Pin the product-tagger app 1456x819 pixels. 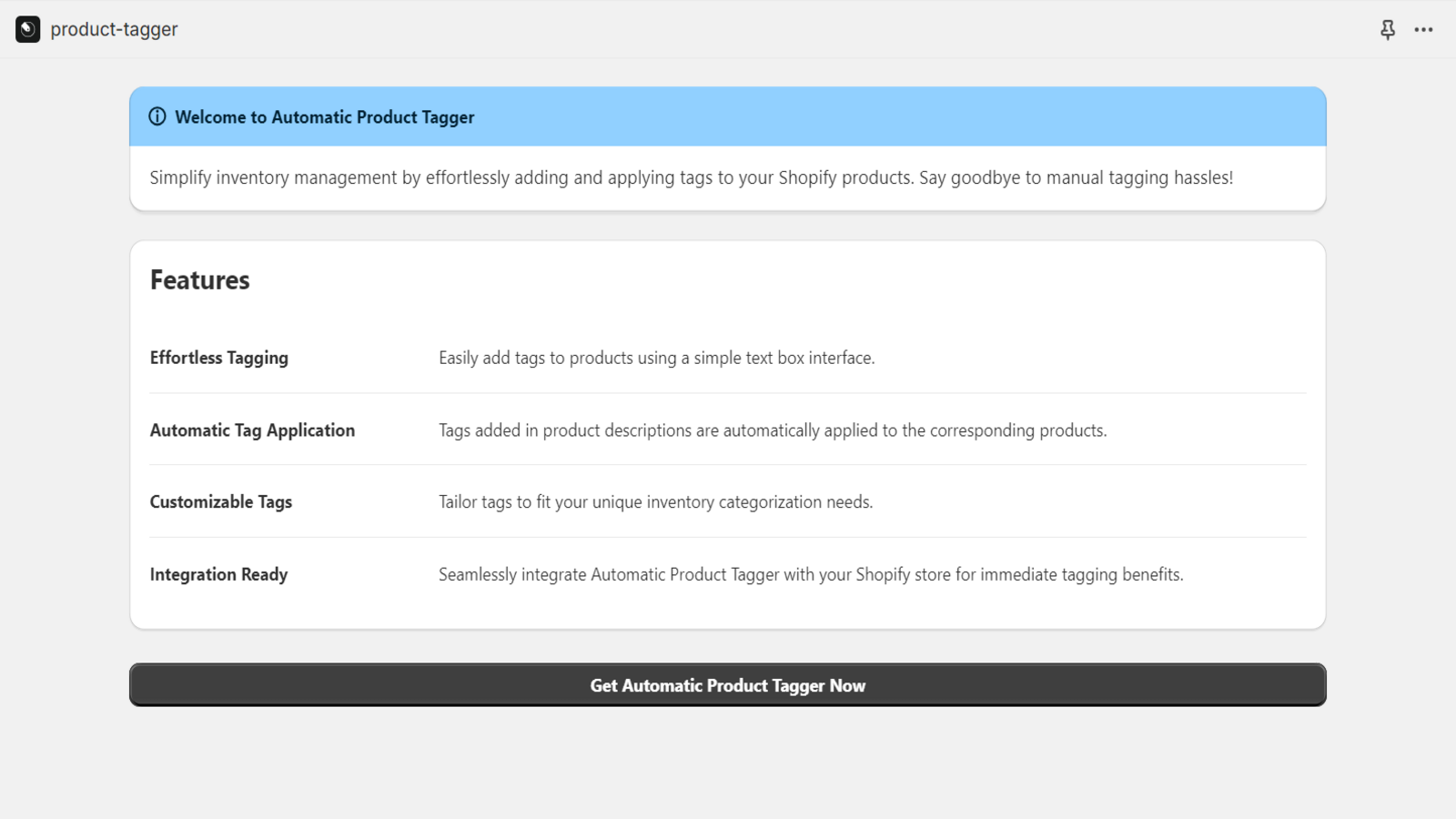pos(1387,30)
